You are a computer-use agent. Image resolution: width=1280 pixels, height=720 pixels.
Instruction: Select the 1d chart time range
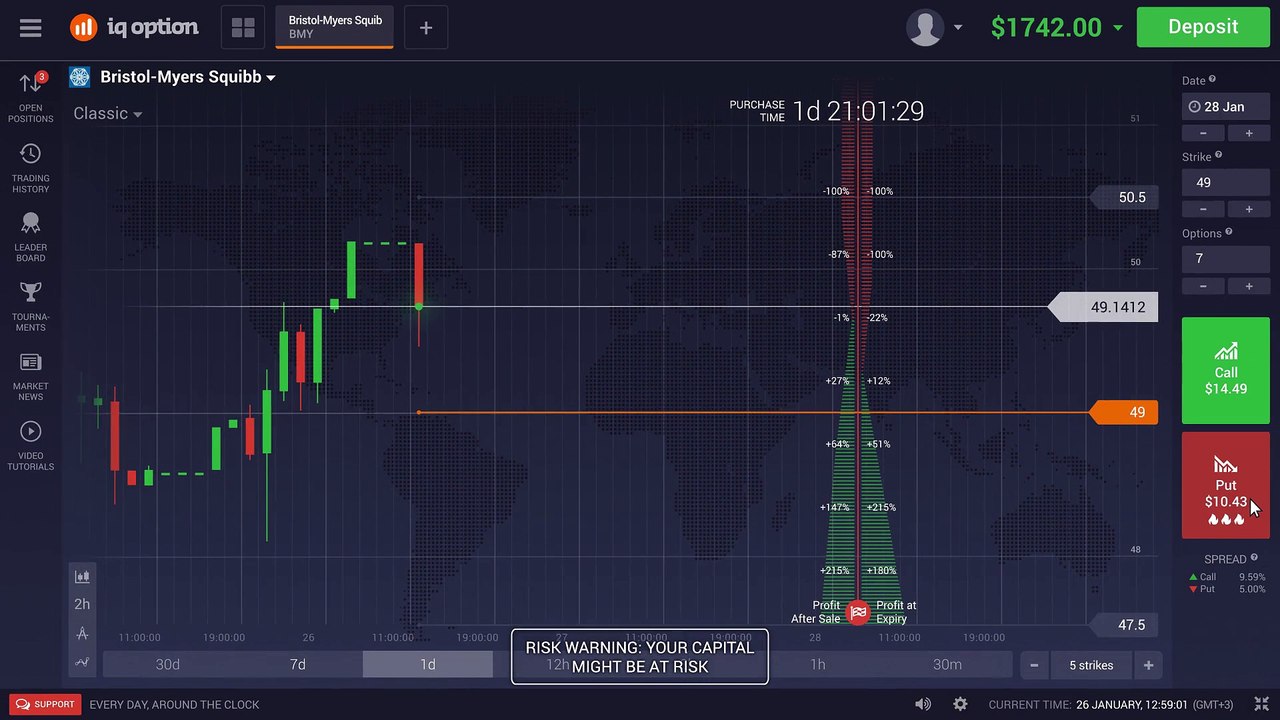click(x=428, y=665)
